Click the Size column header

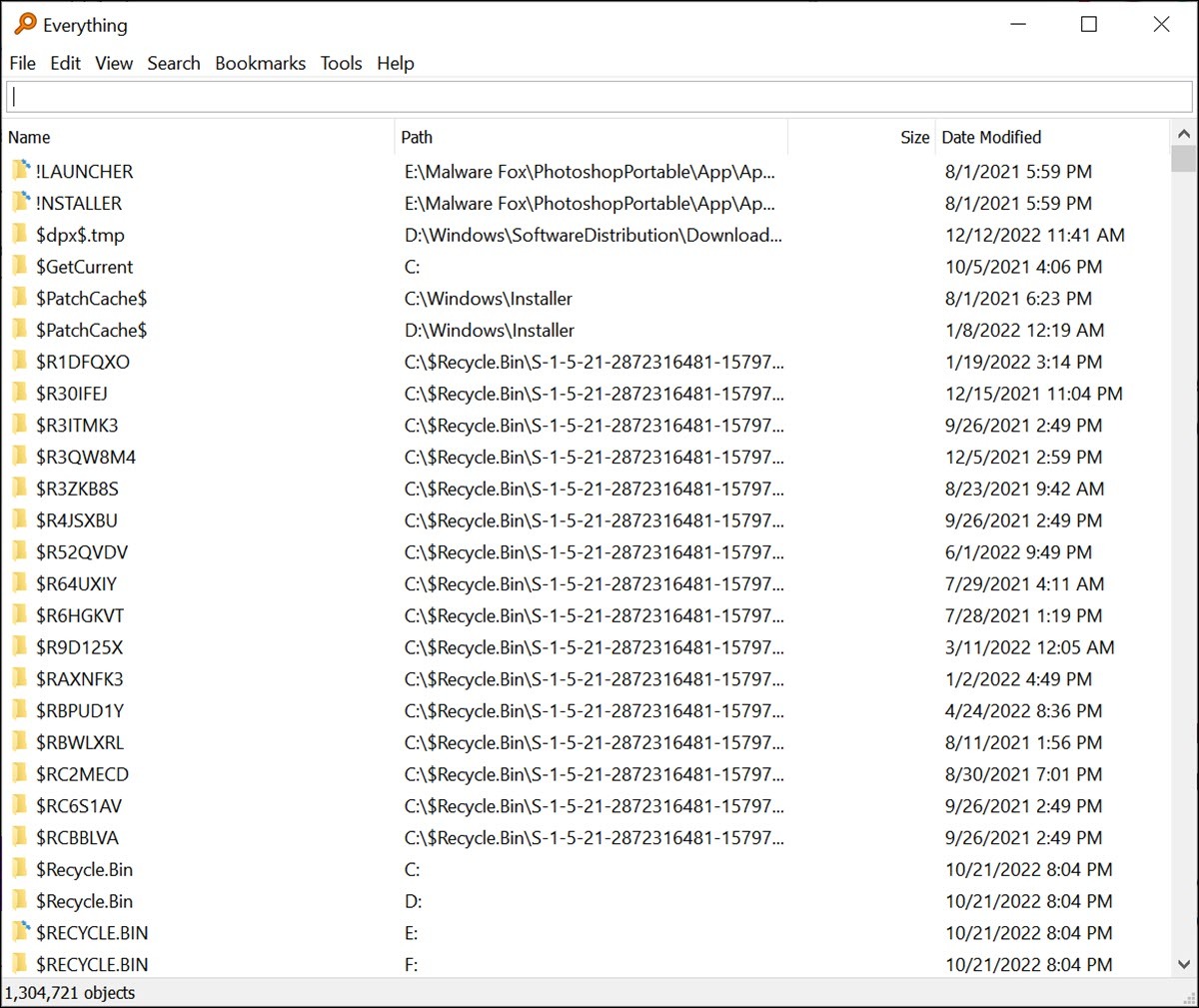(861, 137)
